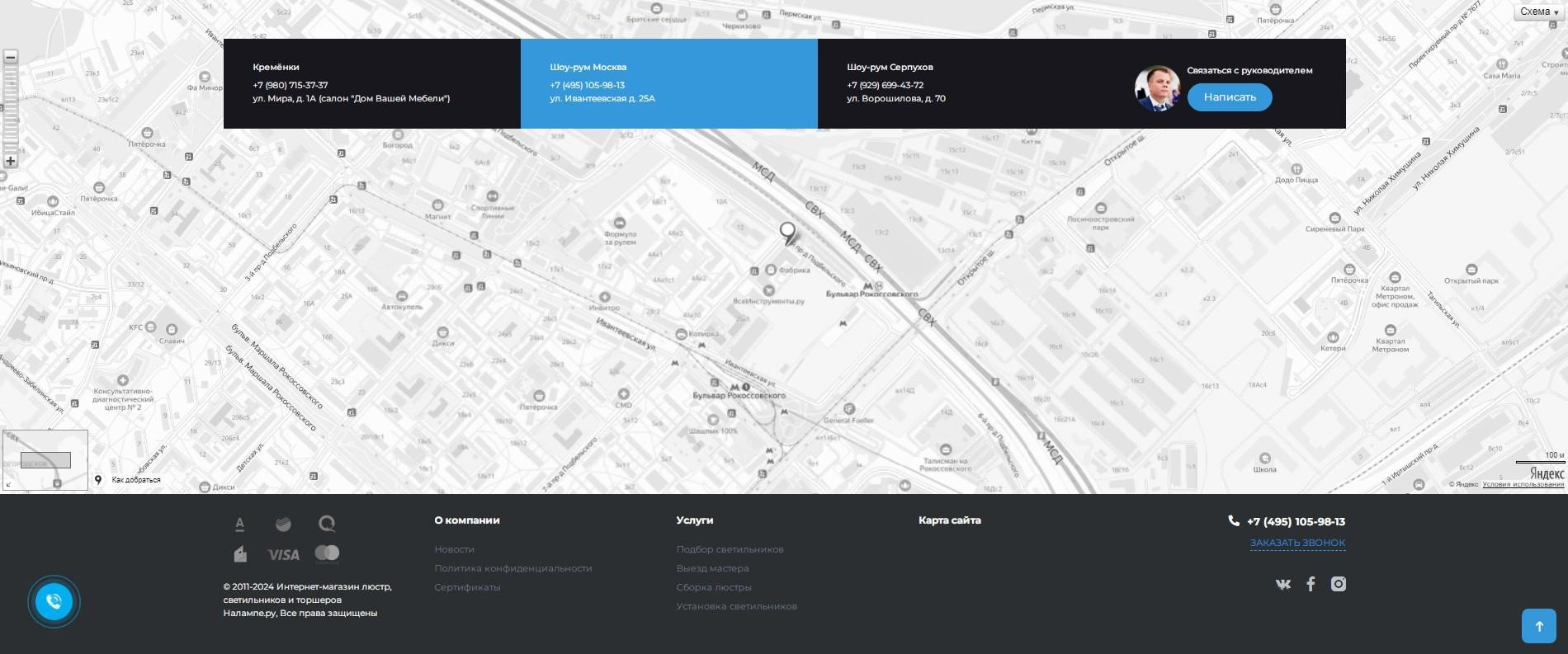The width and height of the screenshot is (1568, 654).
Task: Expand the mini overview map corner arrow
Action: [x=8, y=485]
